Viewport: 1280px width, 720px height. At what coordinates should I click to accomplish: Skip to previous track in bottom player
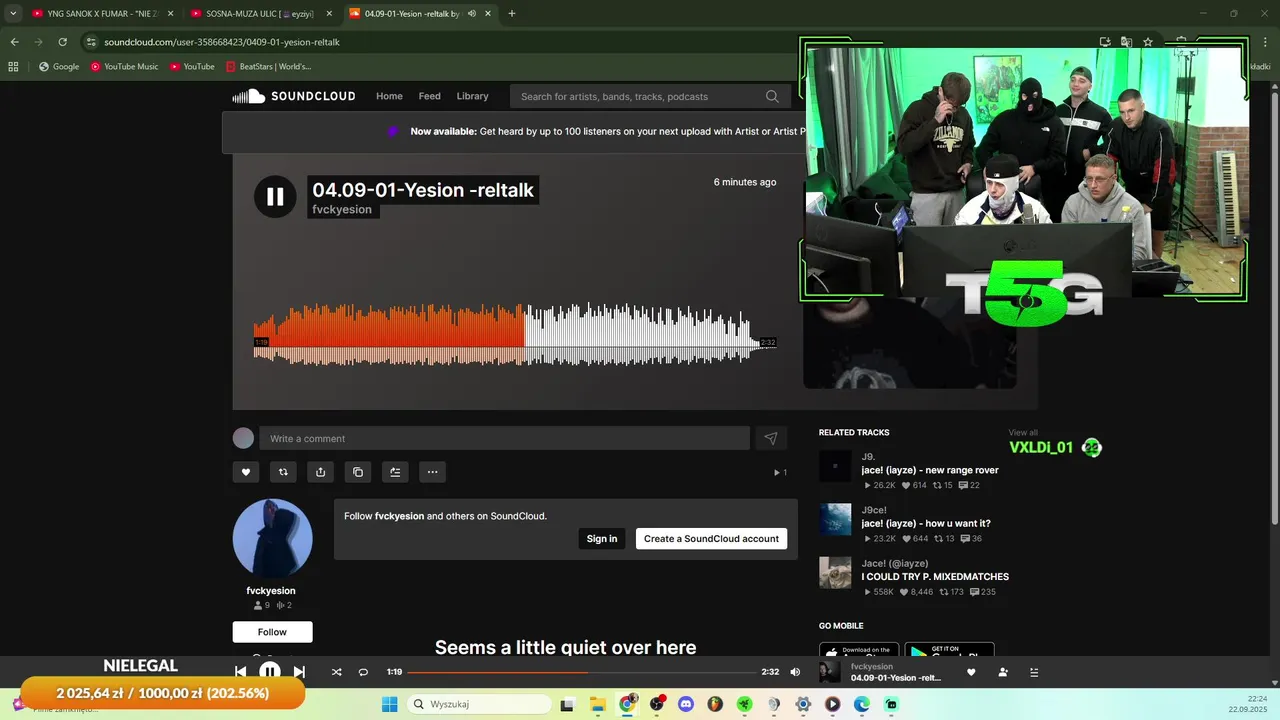(x=240, y=672)
